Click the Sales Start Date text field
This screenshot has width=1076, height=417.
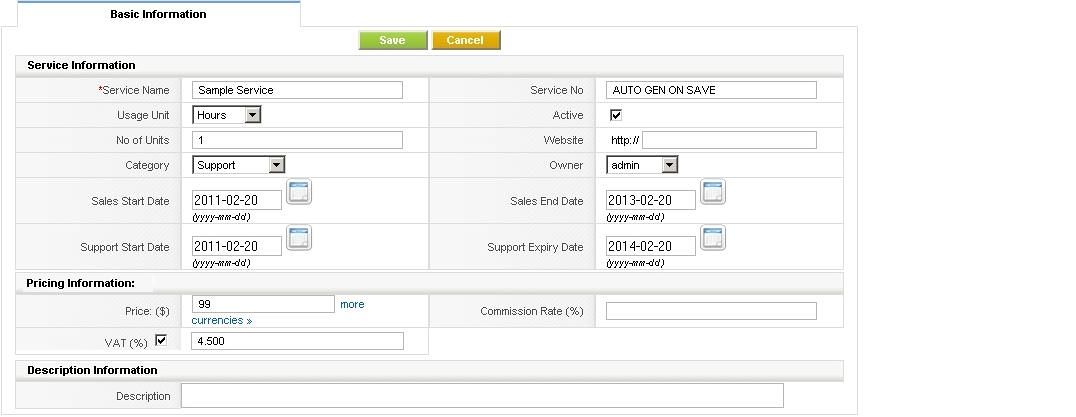click(x=237, y=200)
